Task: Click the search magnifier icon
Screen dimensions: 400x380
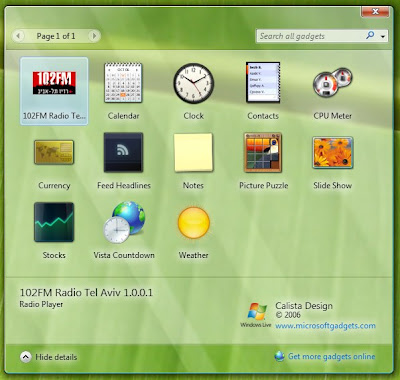Action: [x=370, y=35]
